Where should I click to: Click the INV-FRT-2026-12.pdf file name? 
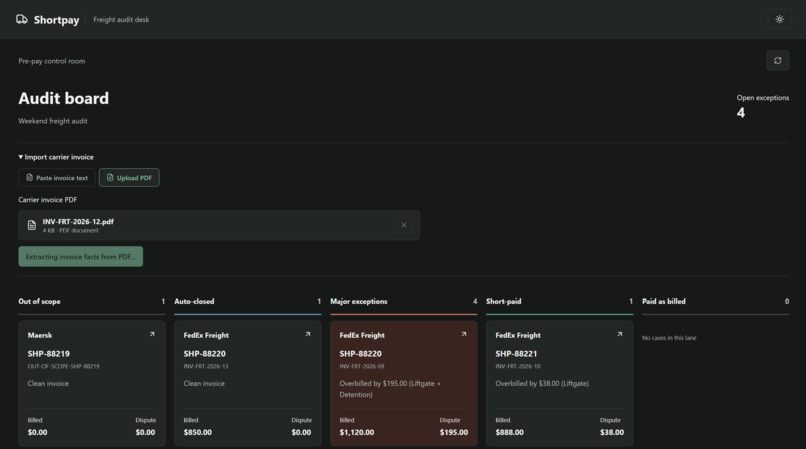click(x=78, y=222)
